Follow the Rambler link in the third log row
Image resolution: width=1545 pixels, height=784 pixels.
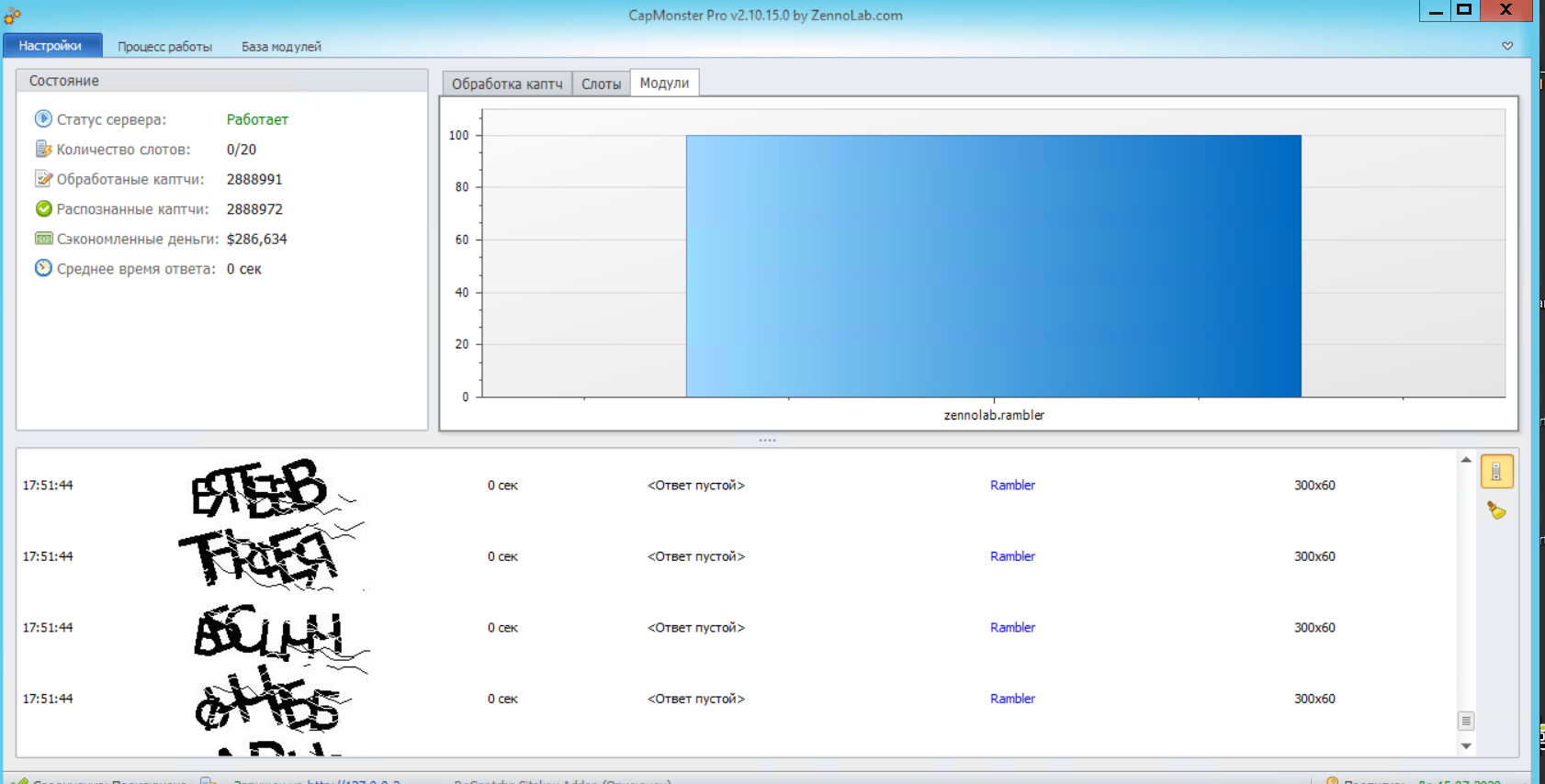click(x=1012, y=628)
